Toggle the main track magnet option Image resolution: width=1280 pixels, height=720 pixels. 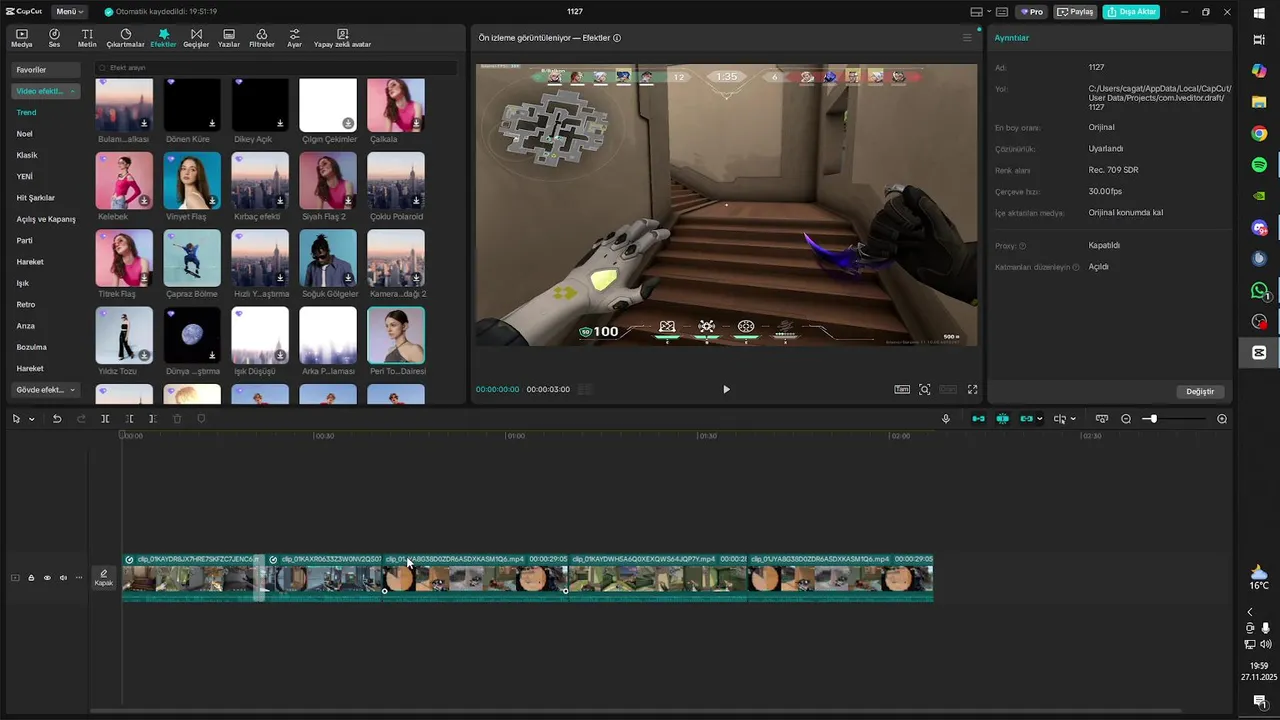[x=978, y=419]
